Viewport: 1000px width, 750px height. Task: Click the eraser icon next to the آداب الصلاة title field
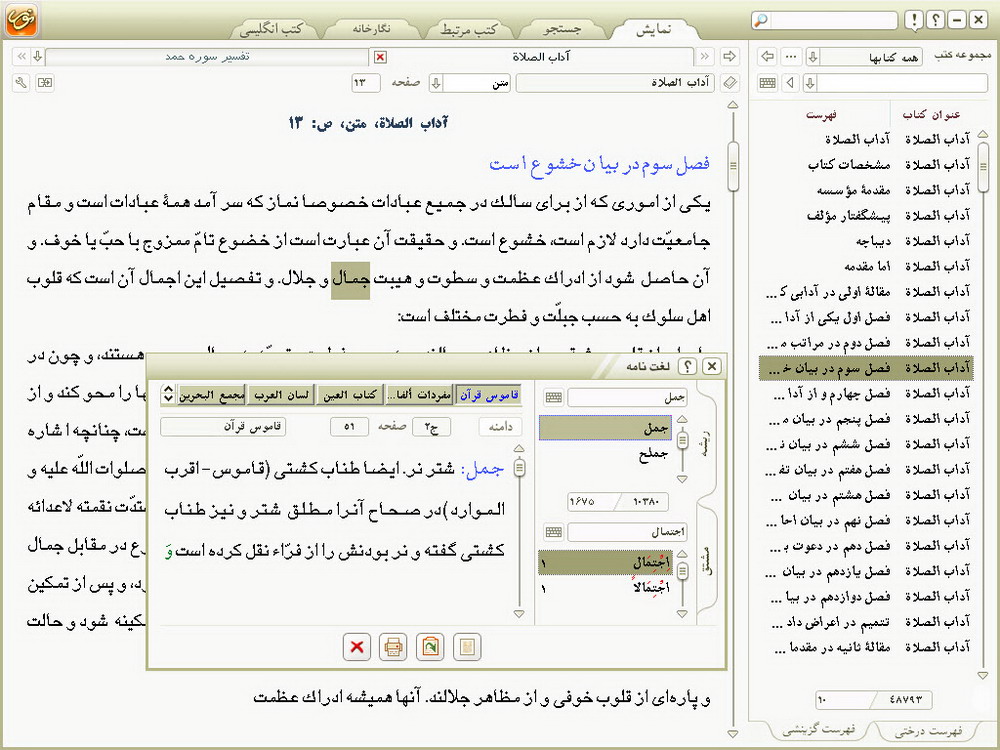[x=730, y=83]
